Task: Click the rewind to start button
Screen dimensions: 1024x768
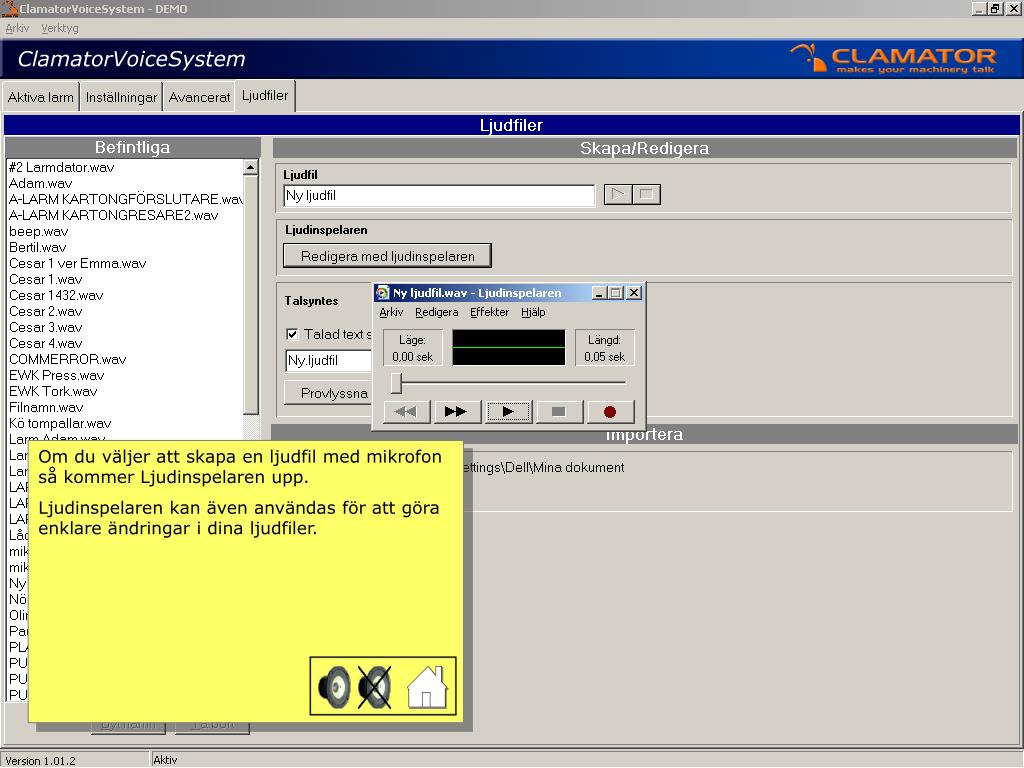Action: pos(406,411)
